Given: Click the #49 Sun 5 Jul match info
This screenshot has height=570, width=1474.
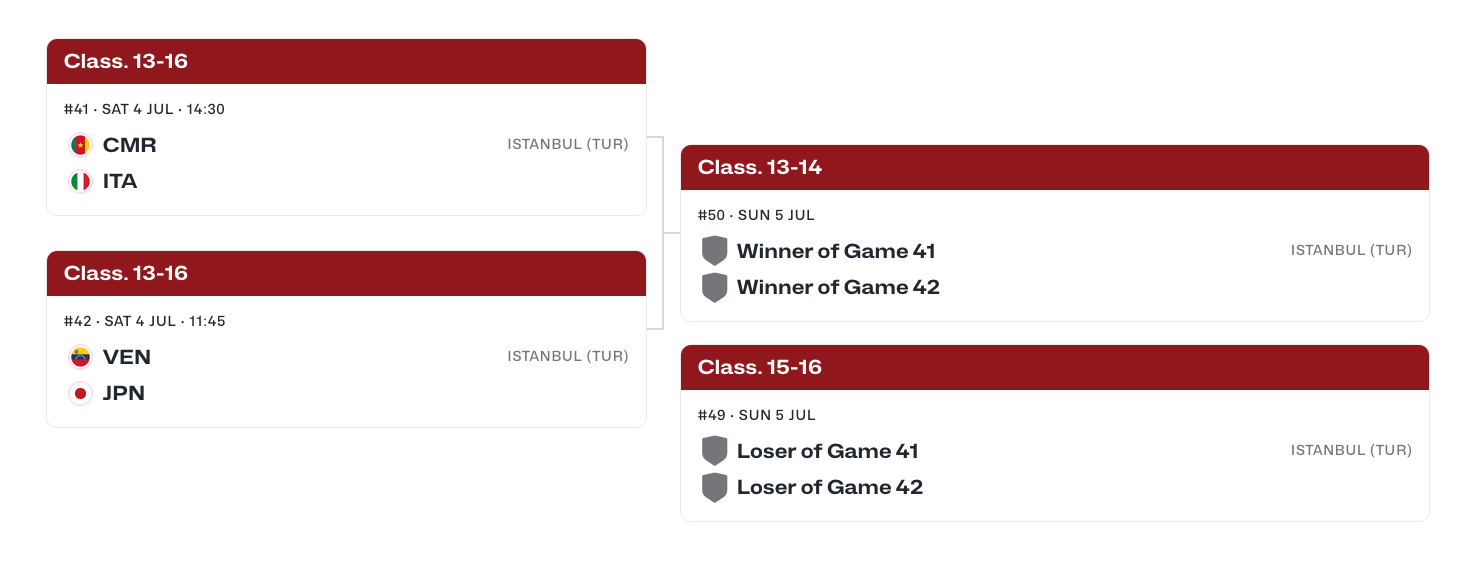Looking at the screenshot, I should point(756,415).
